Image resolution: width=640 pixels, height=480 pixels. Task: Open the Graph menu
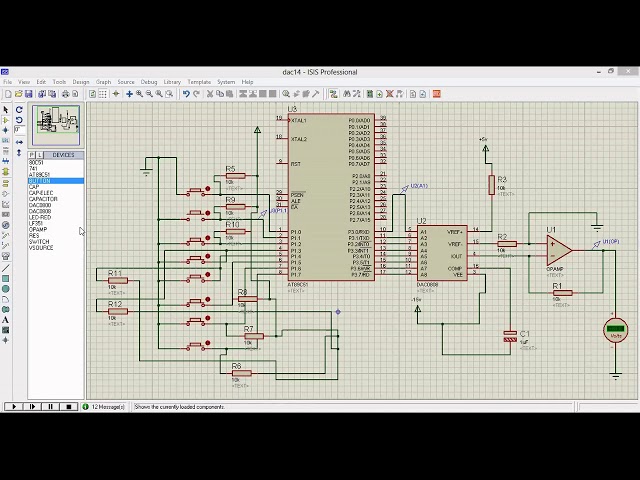[103, 82]
